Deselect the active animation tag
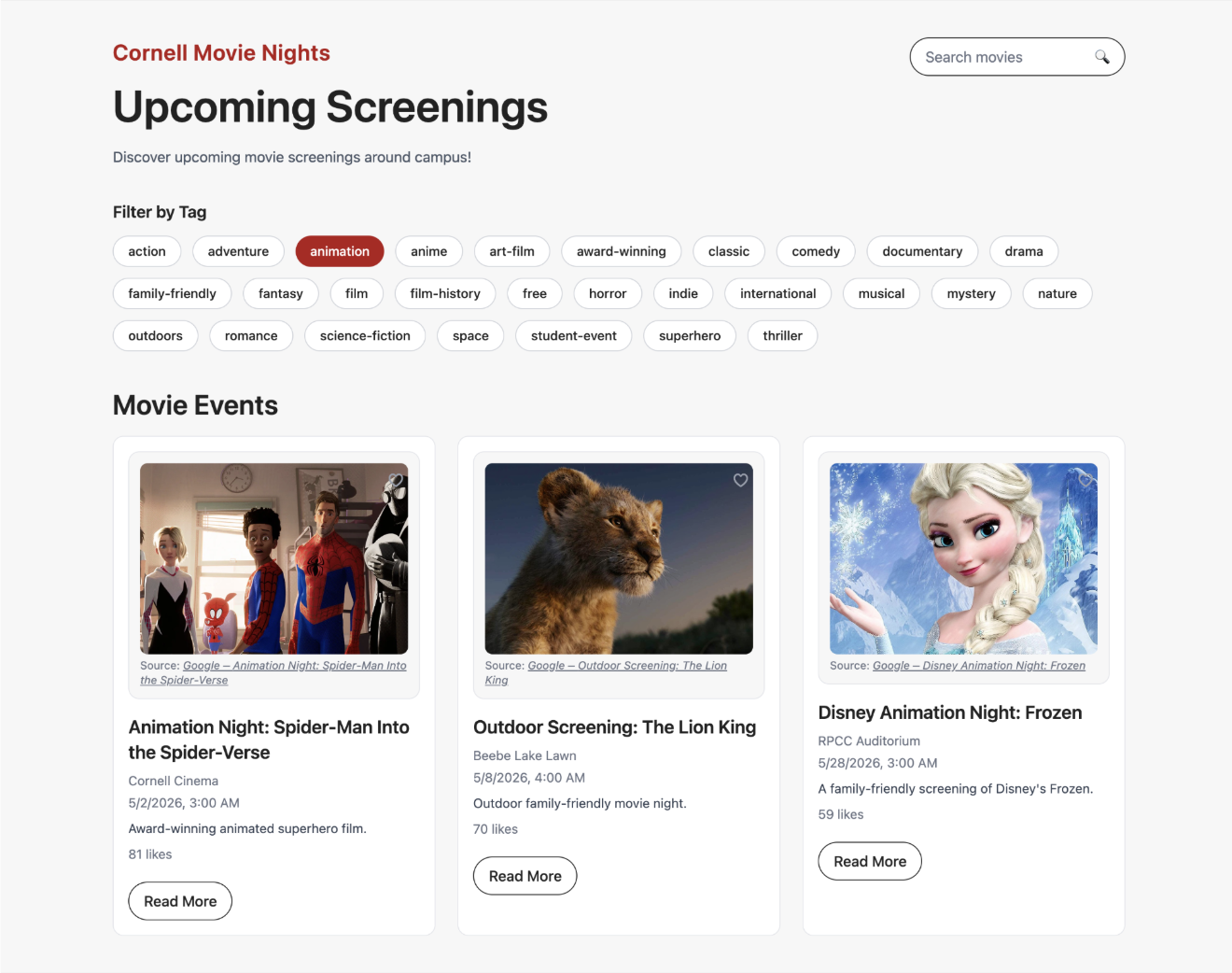Viewport: 1232px width, 973px height. pos(340,251)
